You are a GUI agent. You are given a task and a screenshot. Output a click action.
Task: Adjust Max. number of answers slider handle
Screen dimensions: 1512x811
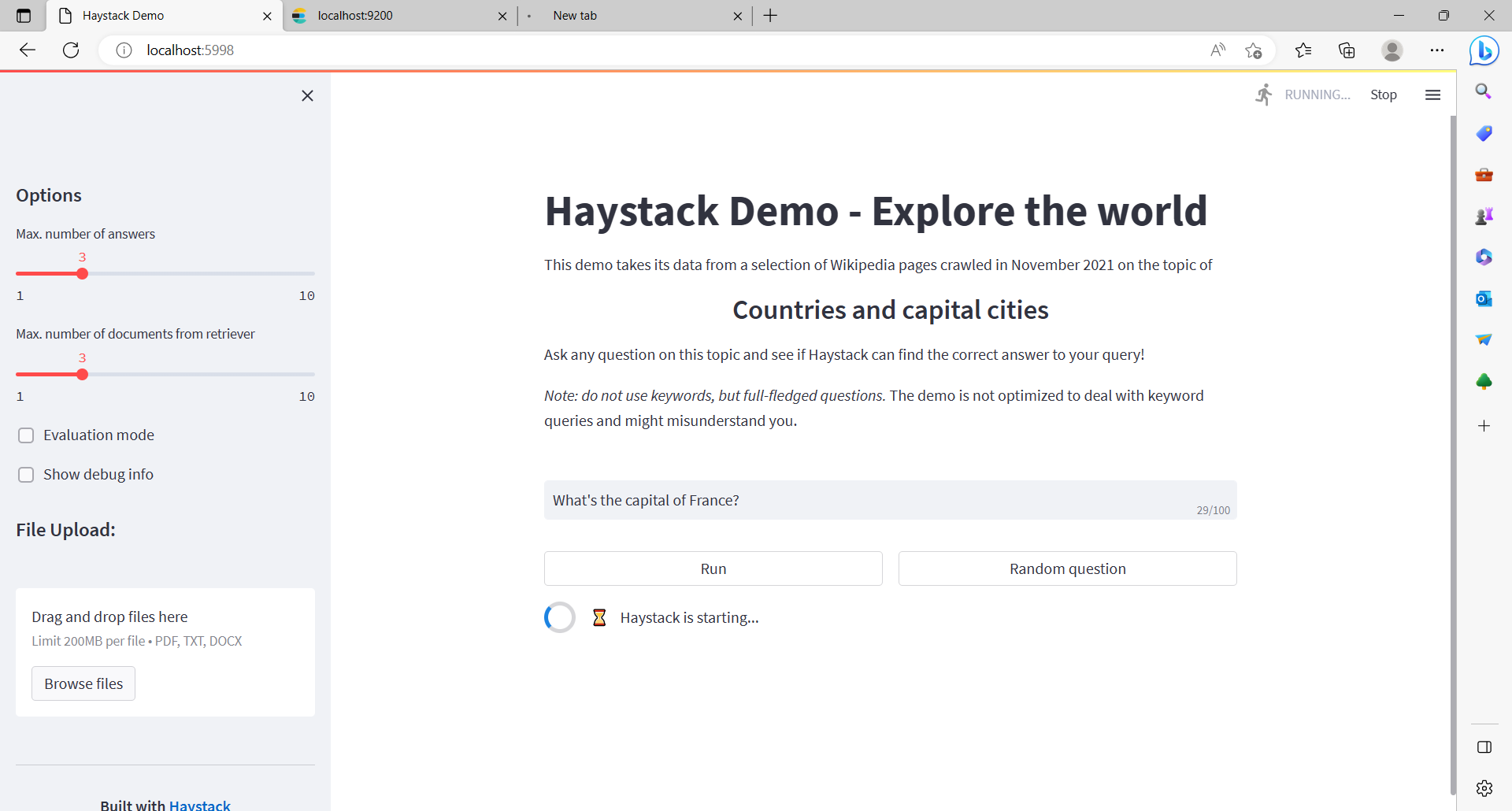coord(82,274)
